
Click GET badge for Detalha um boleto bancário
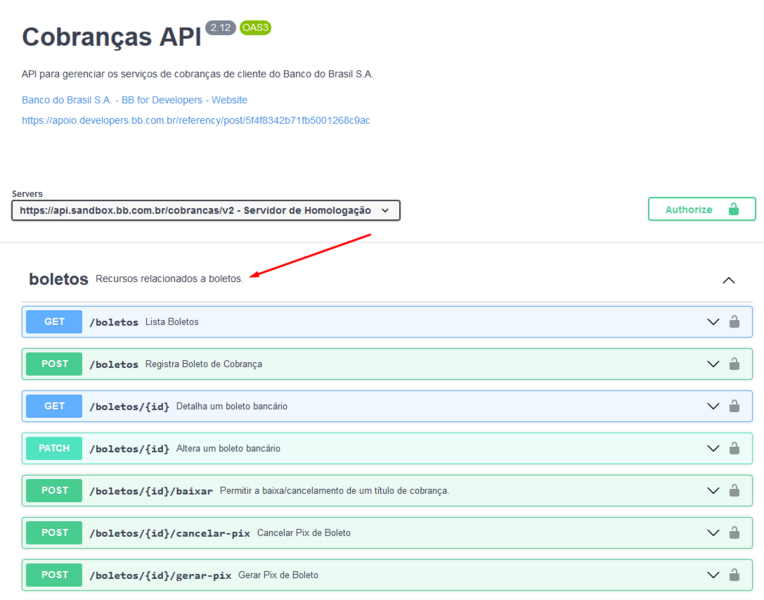point(54,406)
